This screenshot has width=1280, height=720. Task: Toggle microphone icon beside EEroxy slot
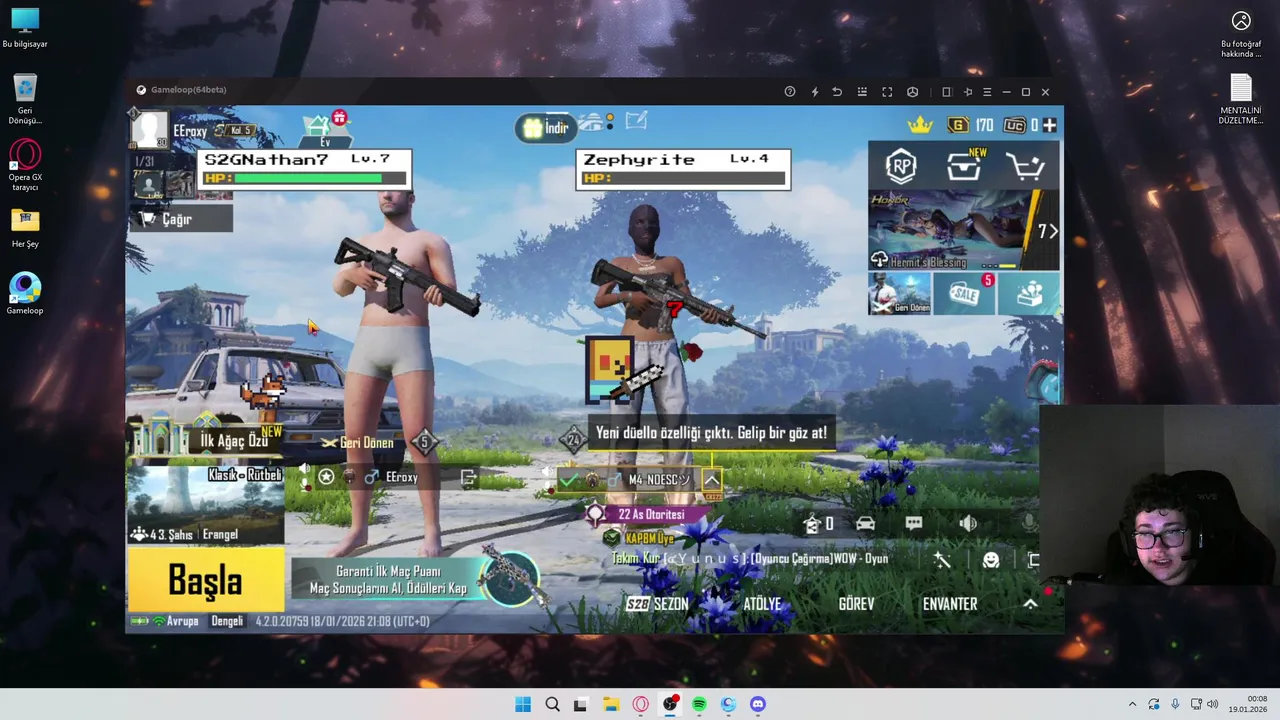tap(305, 485)
